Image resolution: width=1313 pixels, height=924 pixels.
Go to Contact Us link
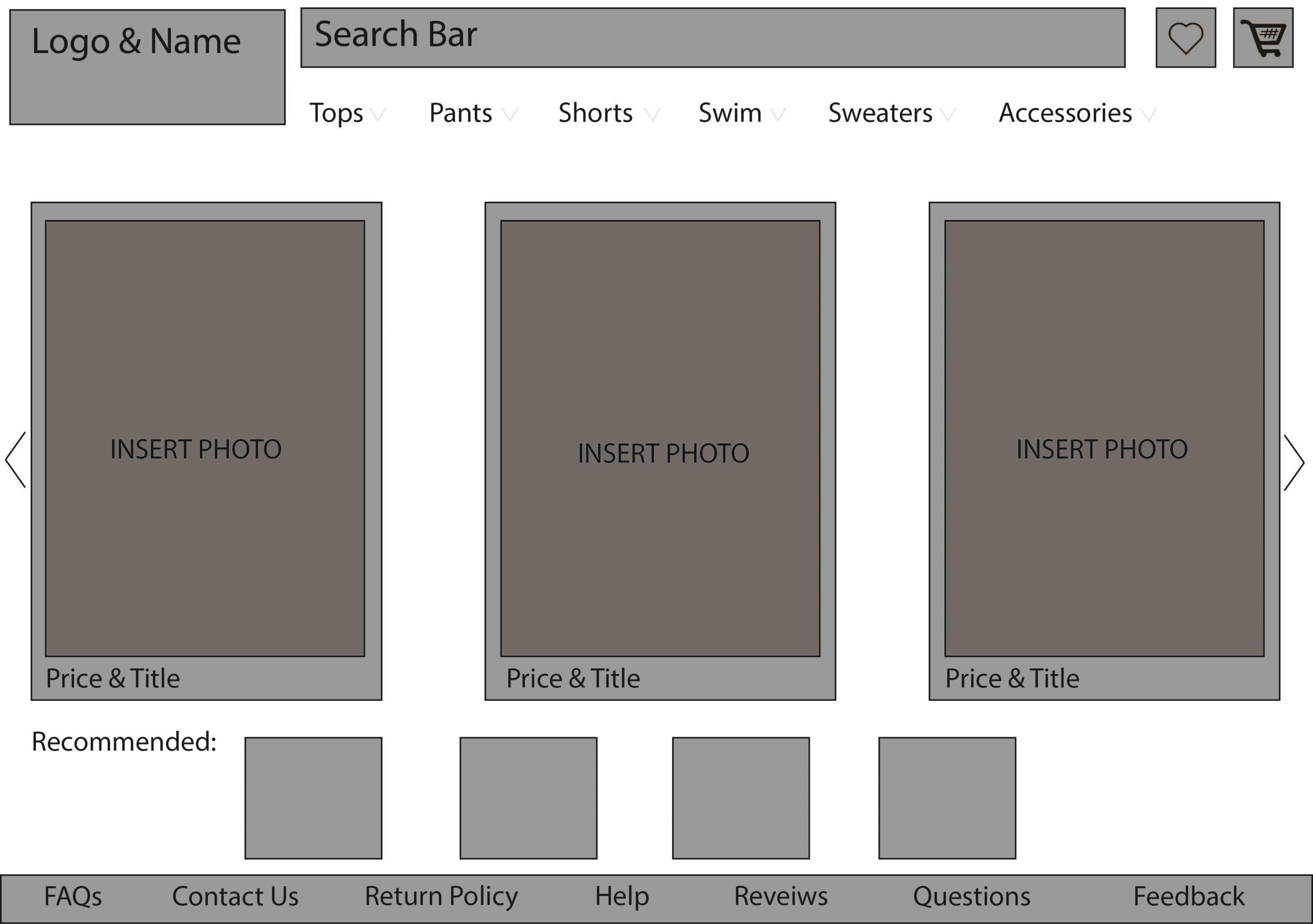pyautogui.click(x=235, y=896)
